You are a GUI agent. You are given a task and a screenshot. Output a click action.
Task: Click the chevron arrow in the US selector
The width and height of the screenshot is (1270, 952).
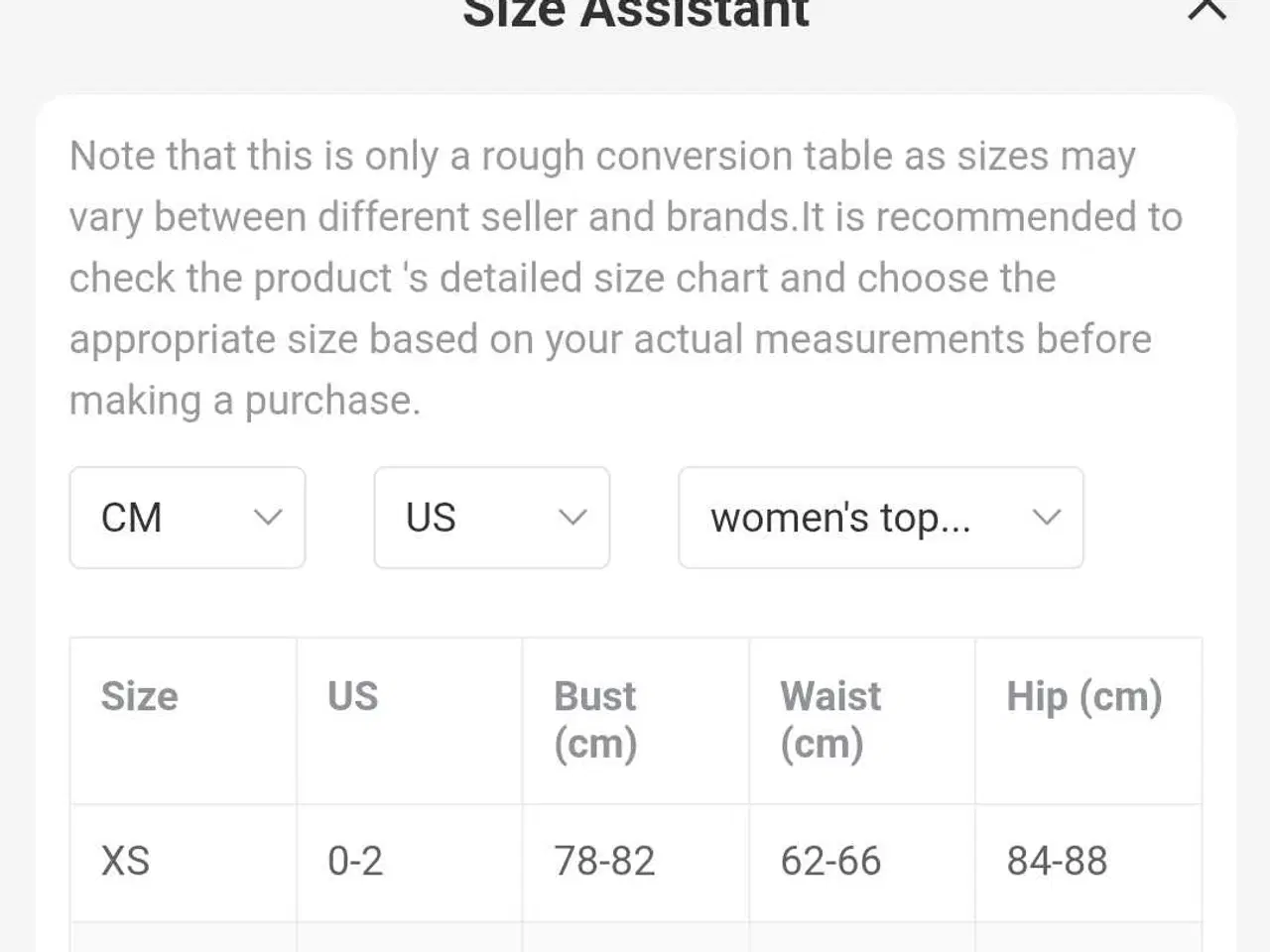click(x=572, y=518)
